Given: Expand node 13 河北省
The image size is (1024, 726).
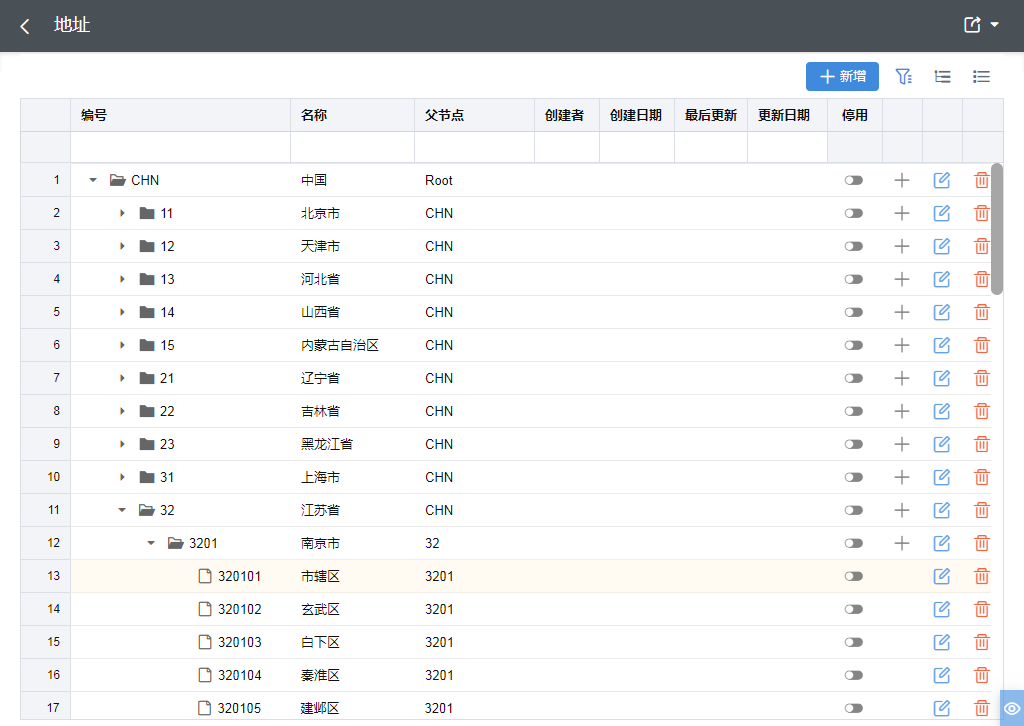Looking at the screenshot, I should [x=122, y=279].
